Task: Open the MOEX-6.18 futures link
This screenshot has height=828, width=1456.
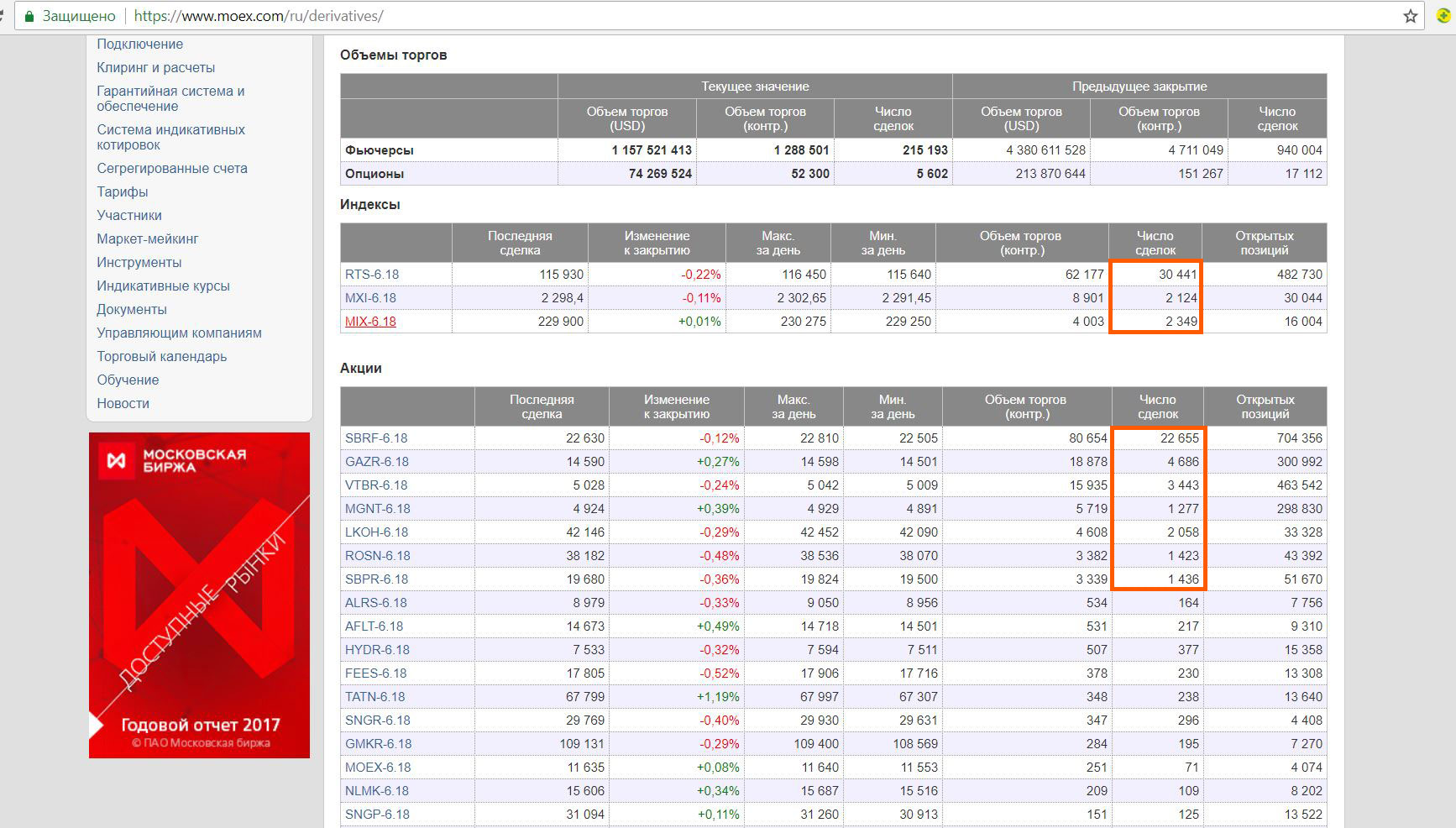Action: [x=378, y=767]
